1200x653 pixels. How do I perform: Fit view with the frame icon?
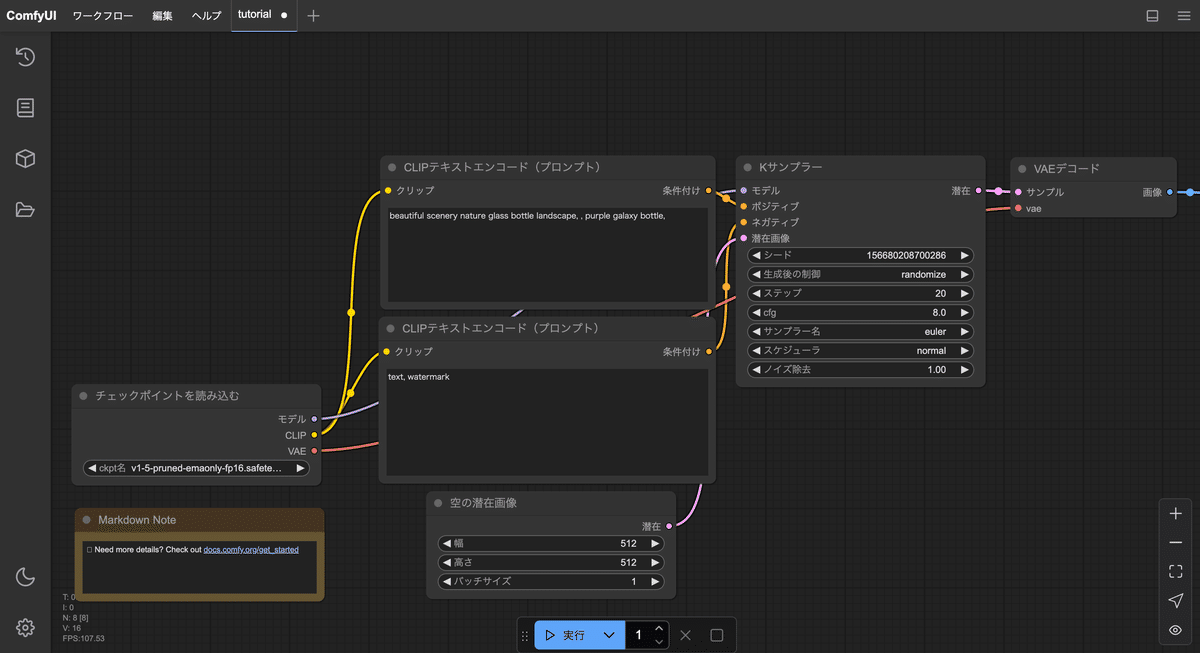tap(1176, 572)
